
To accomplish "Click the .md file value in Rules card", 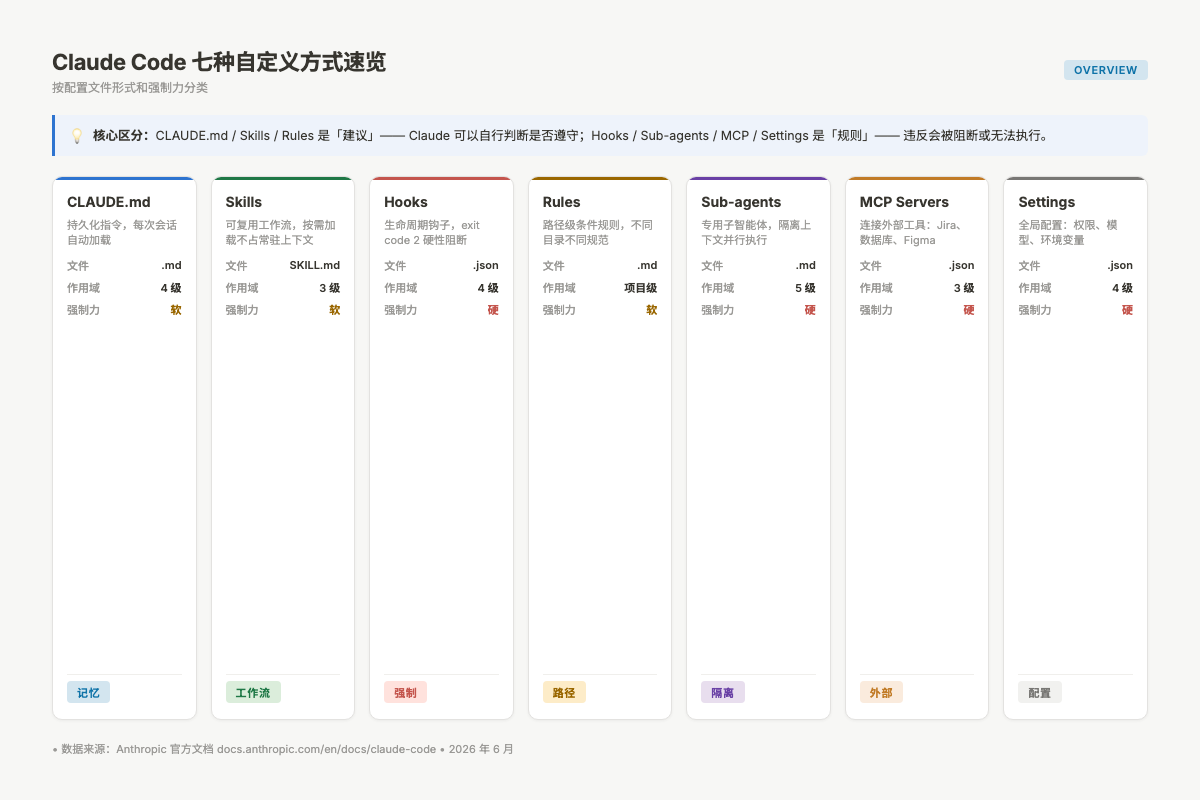I will pos(647,266).
